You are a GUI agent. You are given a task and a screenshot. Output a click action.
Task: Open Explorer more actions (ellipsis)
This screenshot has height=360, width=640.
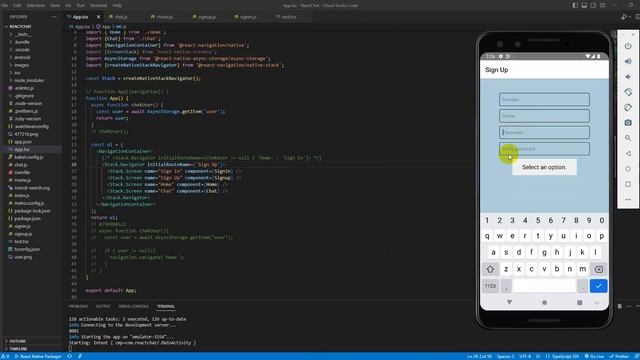53,17
